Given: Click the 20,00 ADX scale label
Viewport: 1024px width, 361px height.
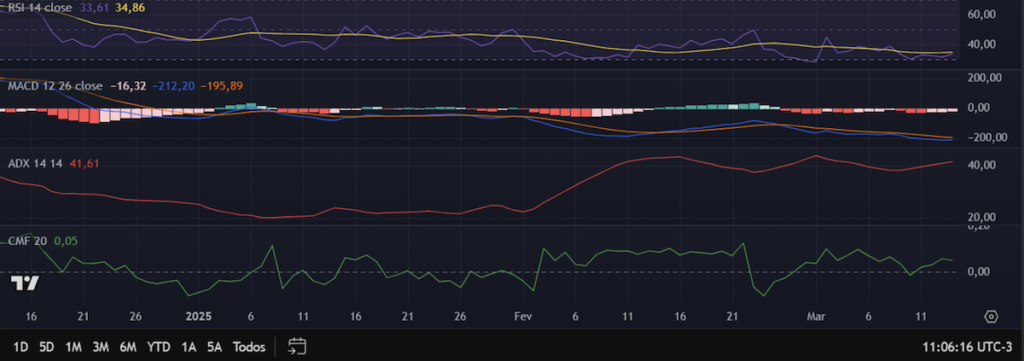Looking at the screenshot, I should 981,217.
